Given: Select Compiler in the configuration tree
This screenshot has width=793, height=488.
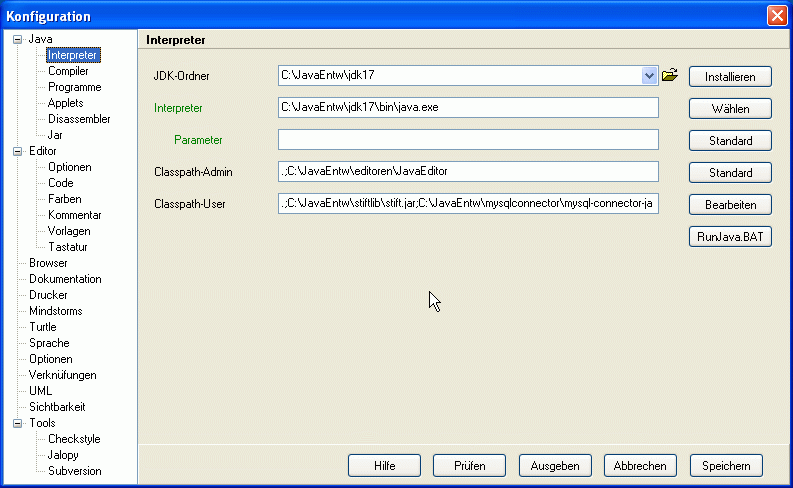Looking at the screenshot, I should tap(68, 72).
